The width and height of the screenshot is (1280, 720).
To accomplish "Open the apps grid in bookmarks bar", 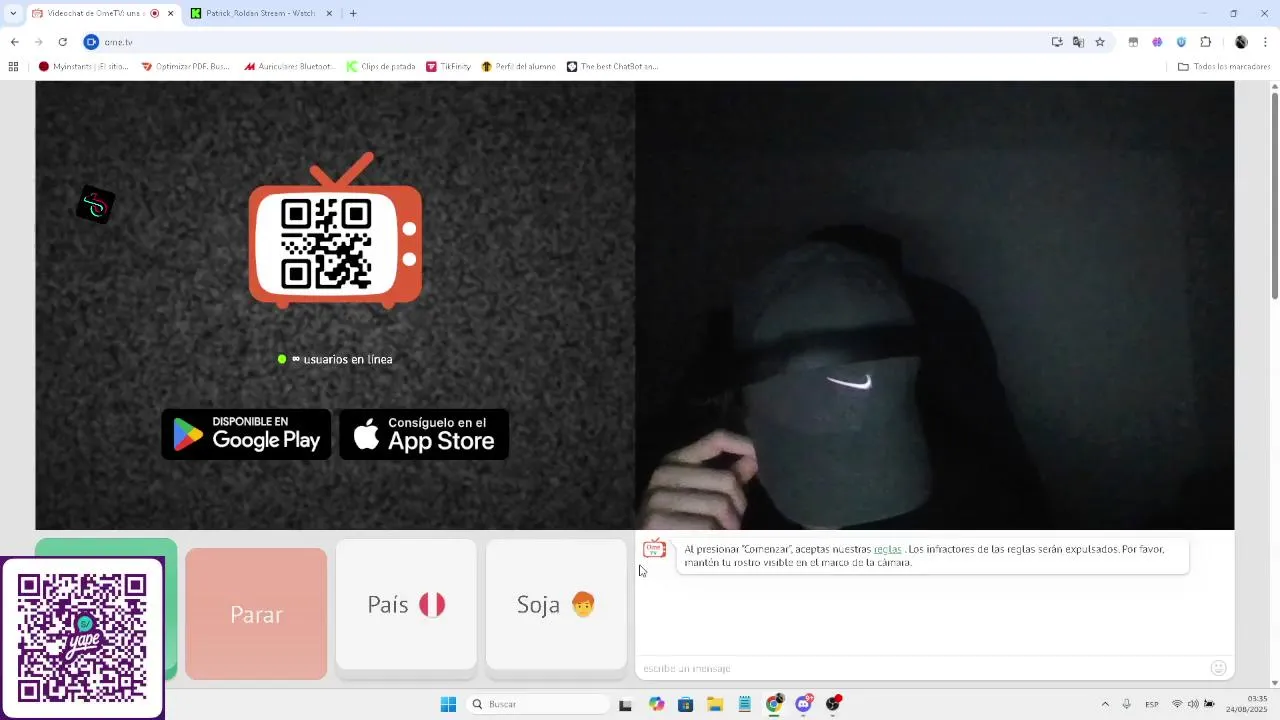I will (x=13, y=67).
